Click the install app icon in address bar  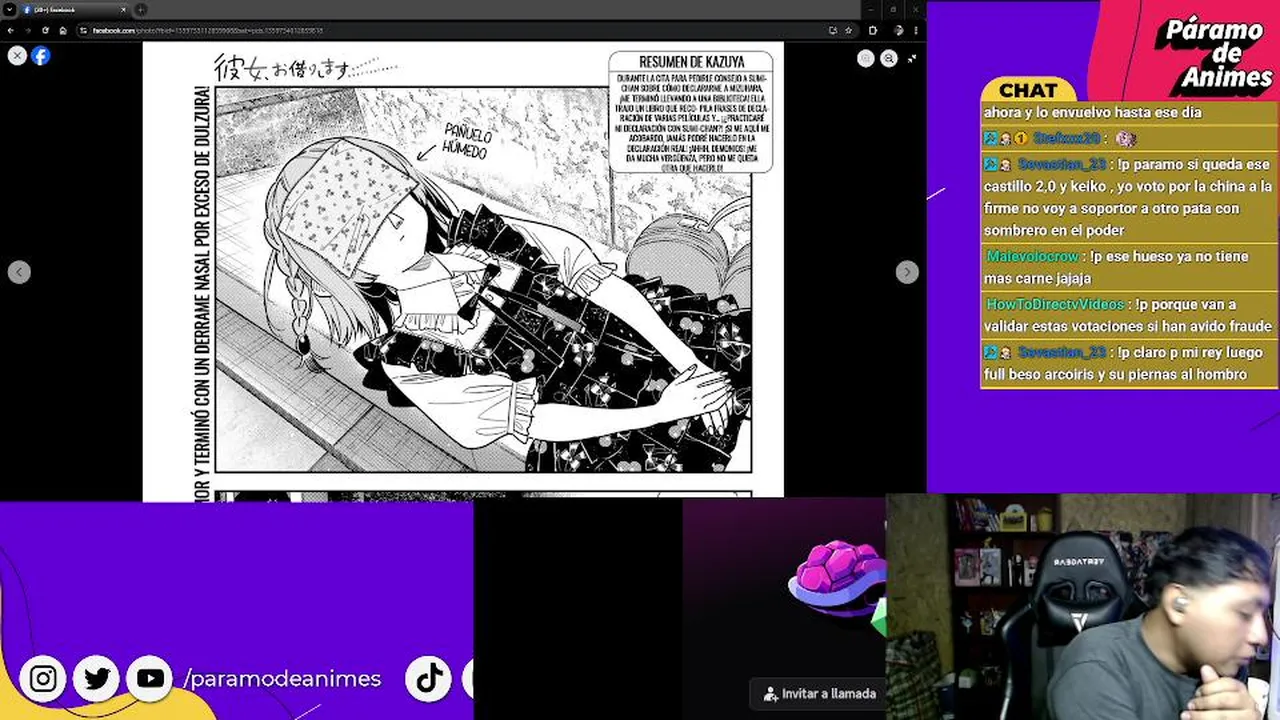pyautogui.click(x=833, y=30)
